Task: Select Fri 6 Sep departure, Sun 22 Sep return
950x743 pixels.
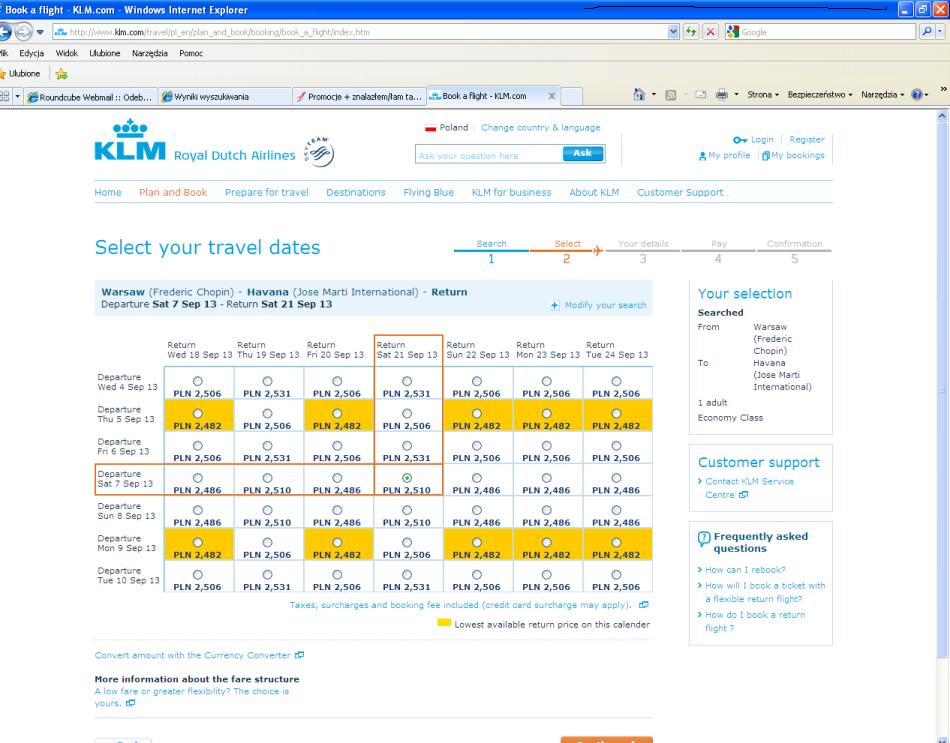Action: [x=477, y=445]
